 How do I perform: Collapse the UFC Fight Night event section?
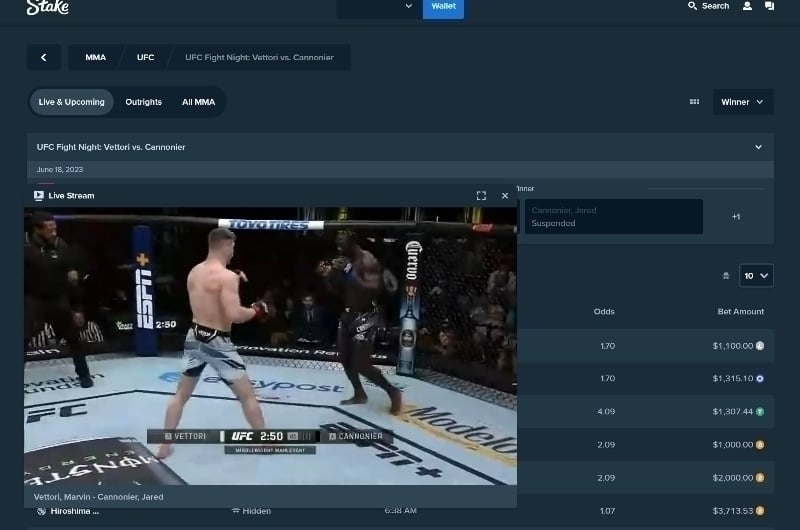point(758,147)
